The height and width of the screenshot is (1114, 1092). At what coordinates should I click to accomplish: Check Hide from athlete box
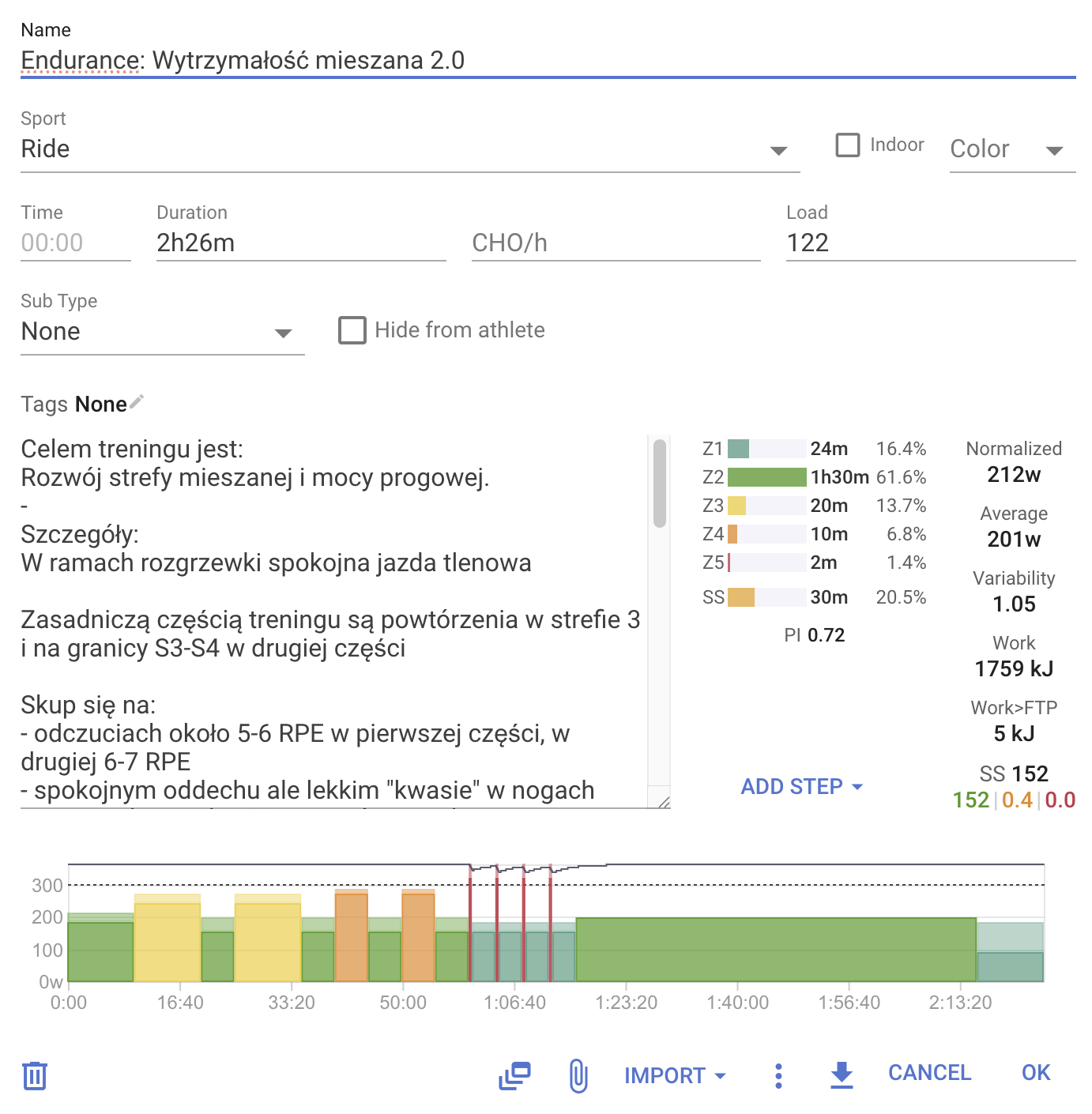(352, 330)
